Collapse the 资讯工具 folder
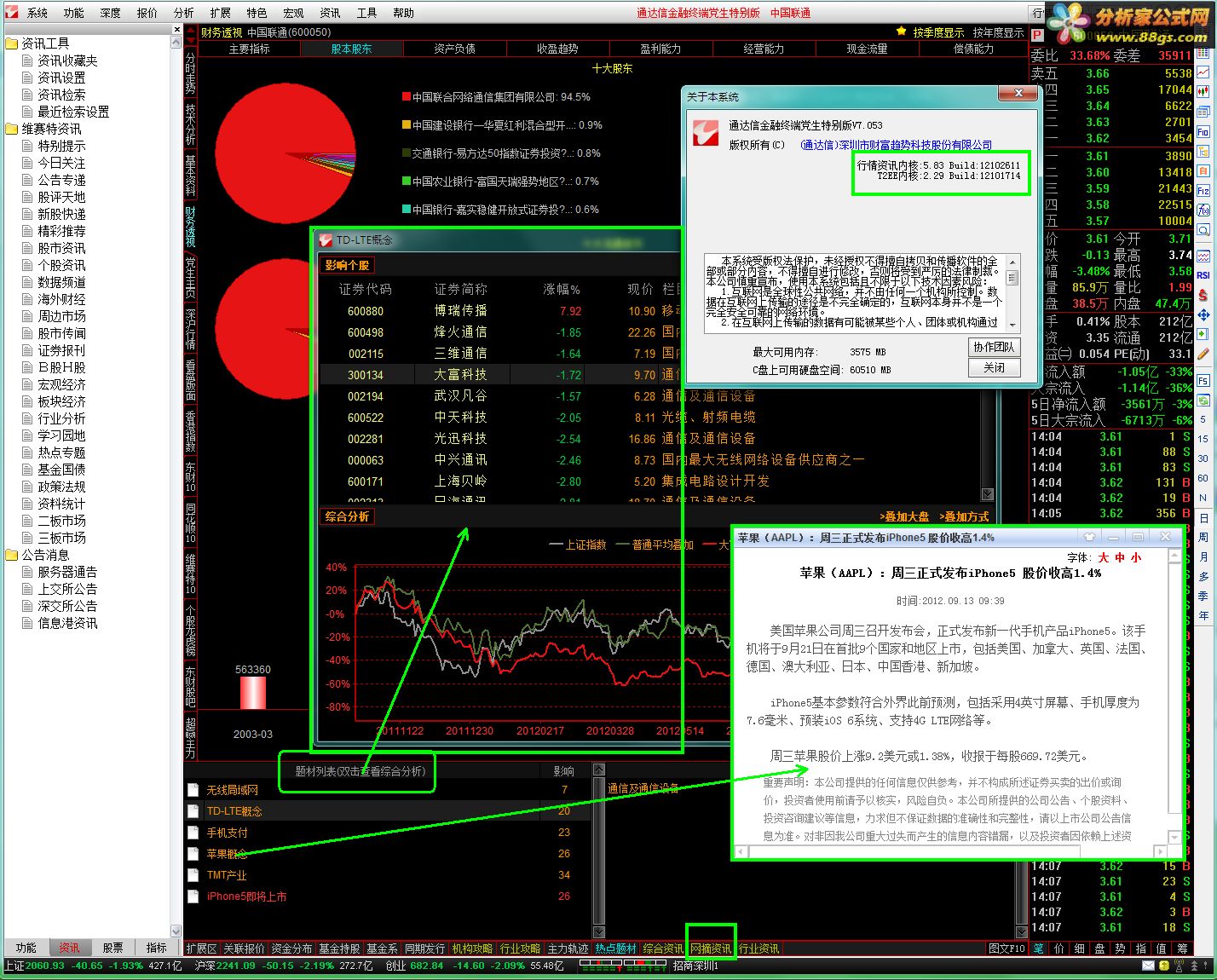Viewport: 1217px width, 980px height. pos(12,43)
